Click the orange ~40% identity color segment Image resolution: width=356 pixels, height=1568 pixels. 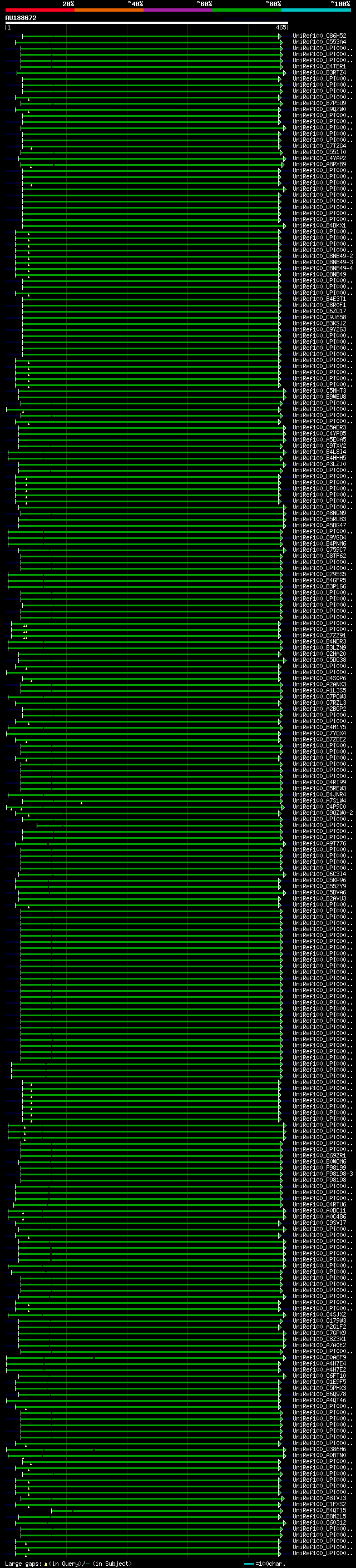tap(109, 10)
